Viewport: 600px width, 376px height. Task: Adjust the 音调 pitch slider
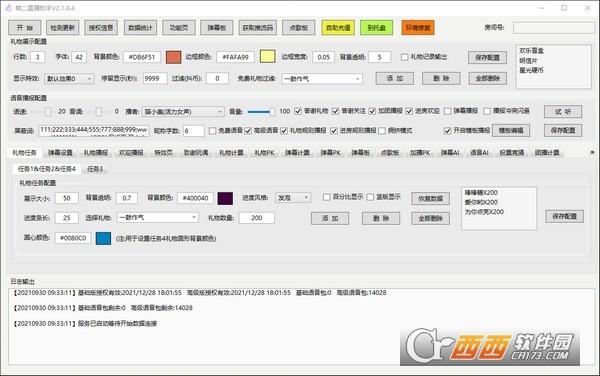point(98,111)
